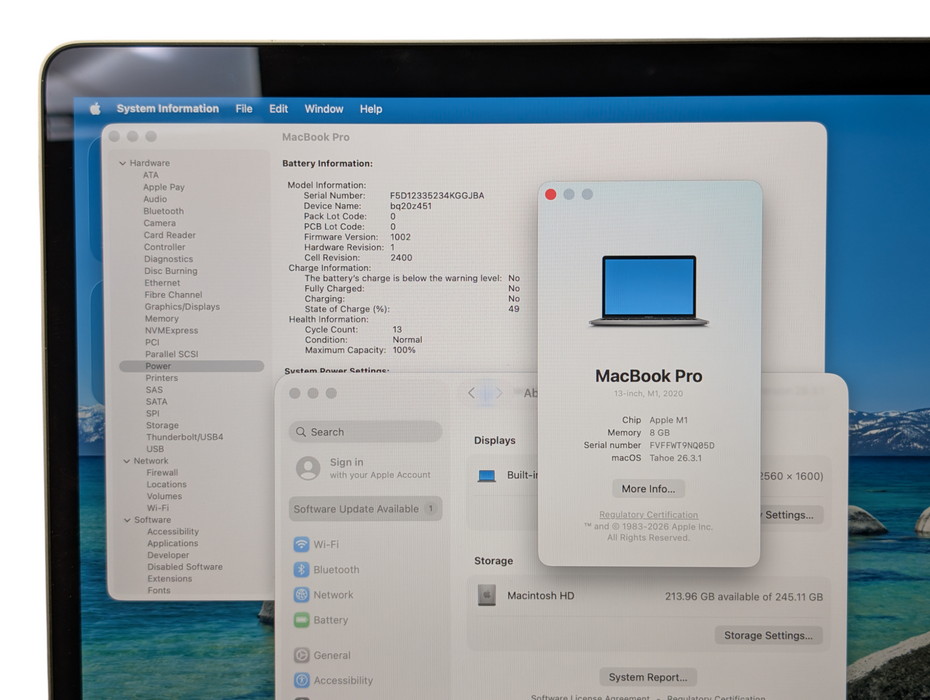Click the Apple Account avatar icon
The width and height of the screenshot is (930, 700).
tap(308, 468)
